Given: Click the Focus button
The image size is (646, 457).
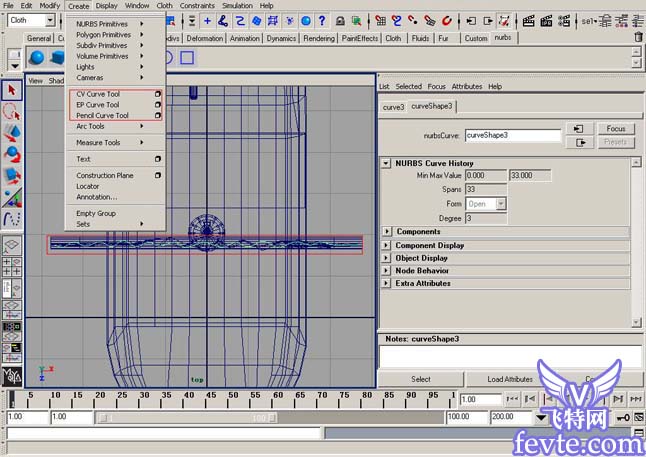Looking at the screenshot, I should pyautogui.click(x=616, y=129).
